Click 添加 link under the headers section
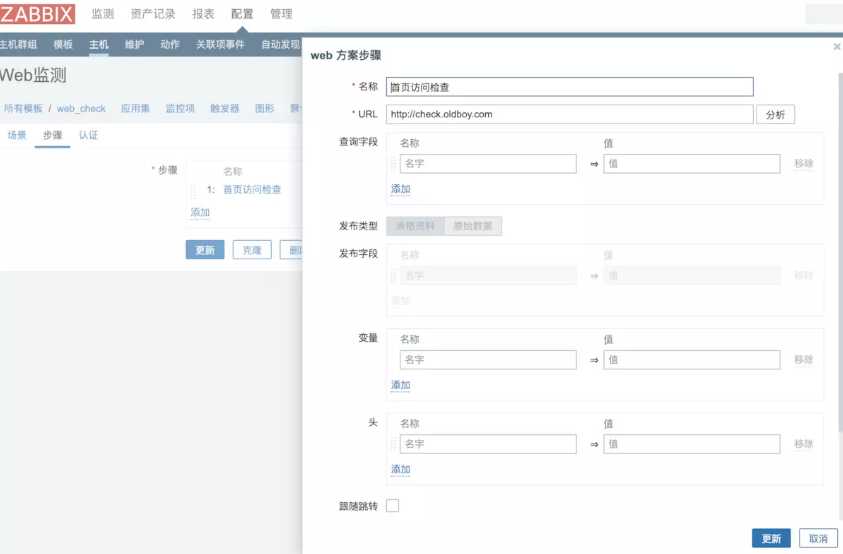This screenshot has height=554, width=843. [400, 469]
